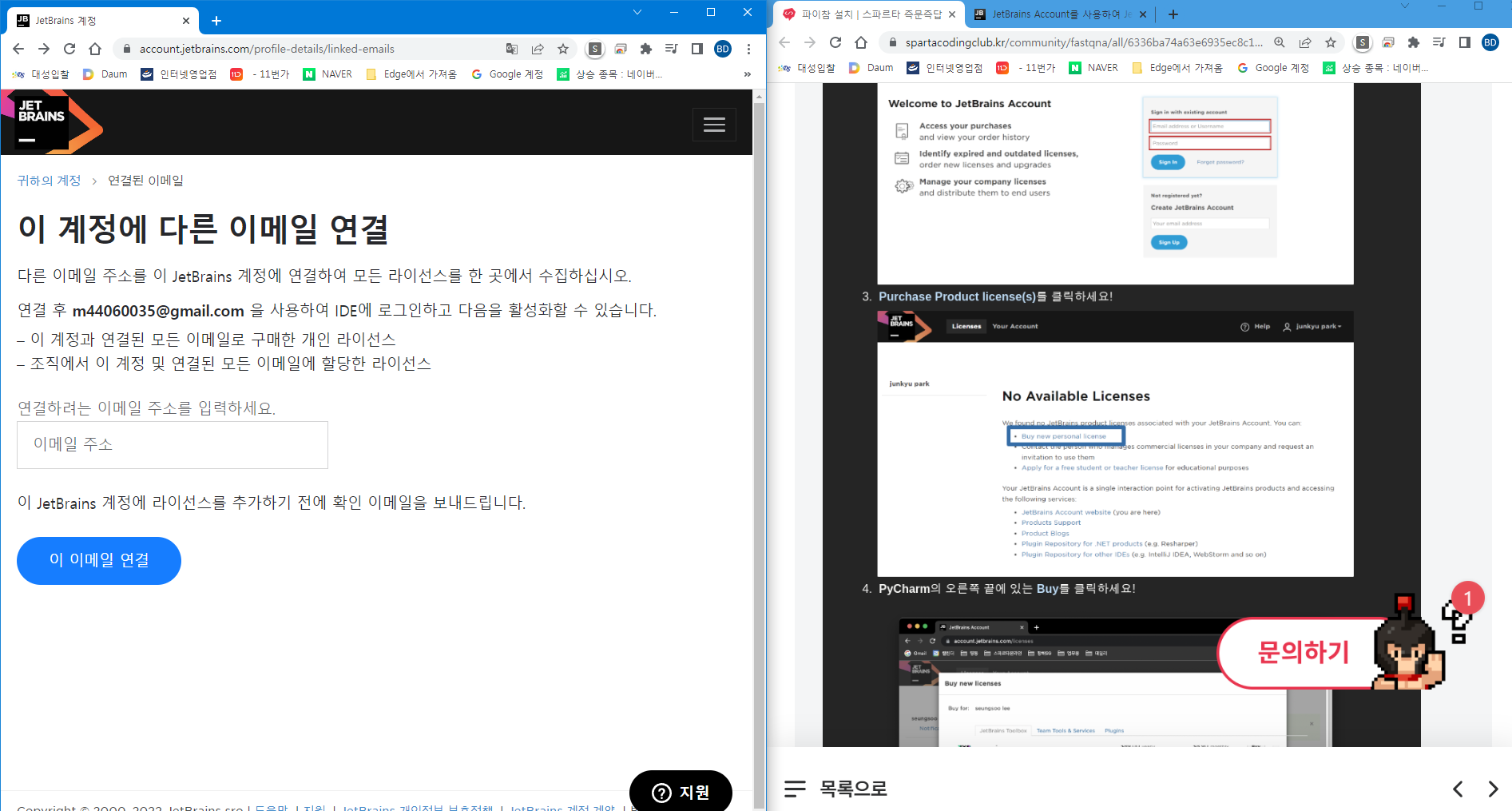Click the spartacodingclub address bar
The height and width of the screenshot is (811, 1512).
(1085, 42)
